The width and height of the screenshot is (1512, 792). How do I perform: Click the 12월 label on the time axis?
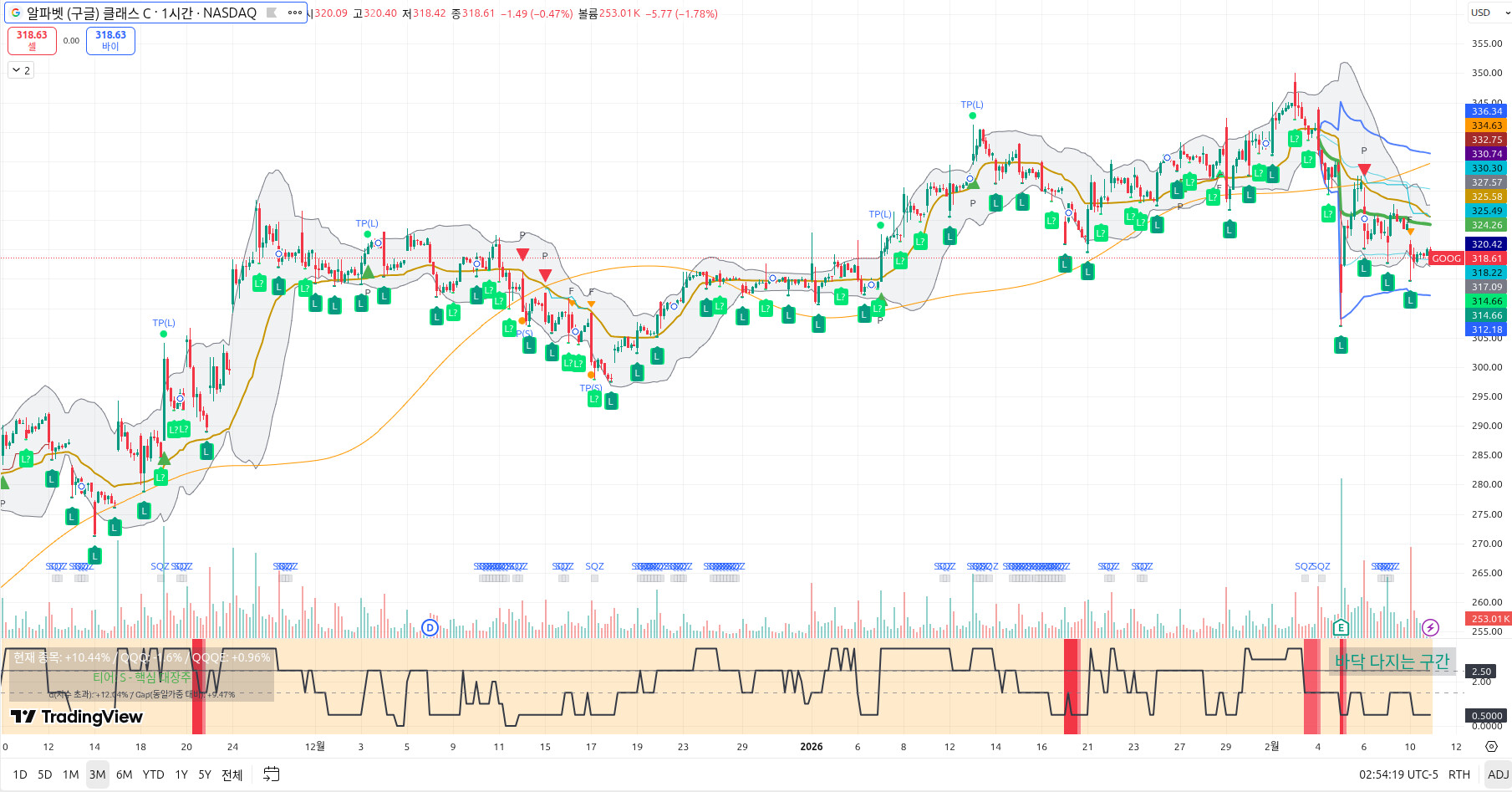click(x=314, y=747)
